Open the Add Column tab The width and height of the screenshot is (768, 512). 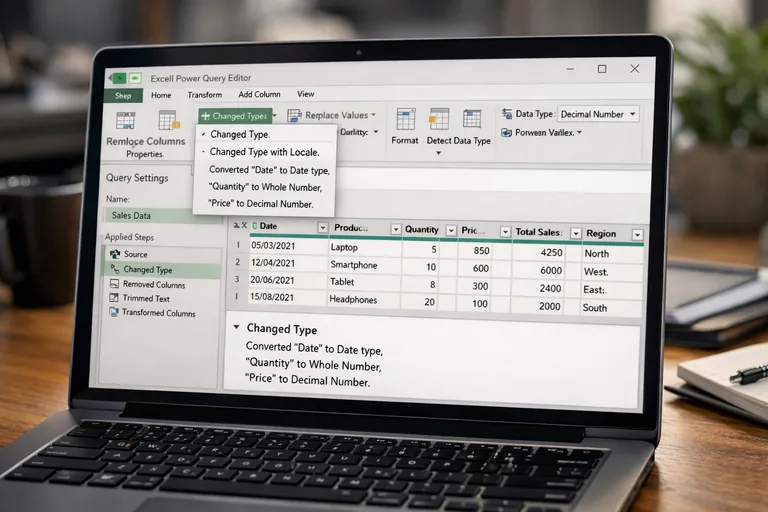pos(260,94)
